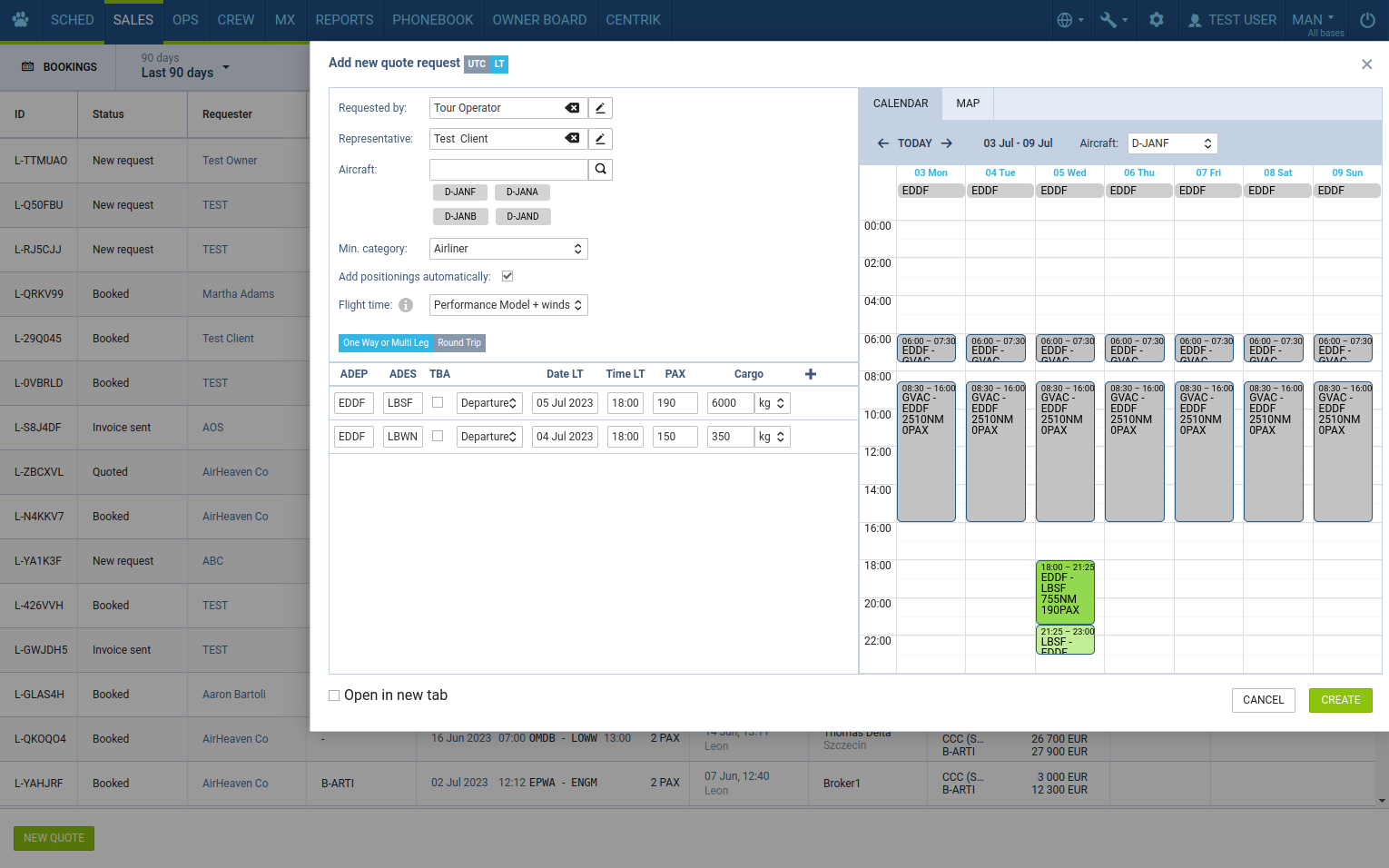Toggle Add positionings automatically checkbox

pos(507,276)
